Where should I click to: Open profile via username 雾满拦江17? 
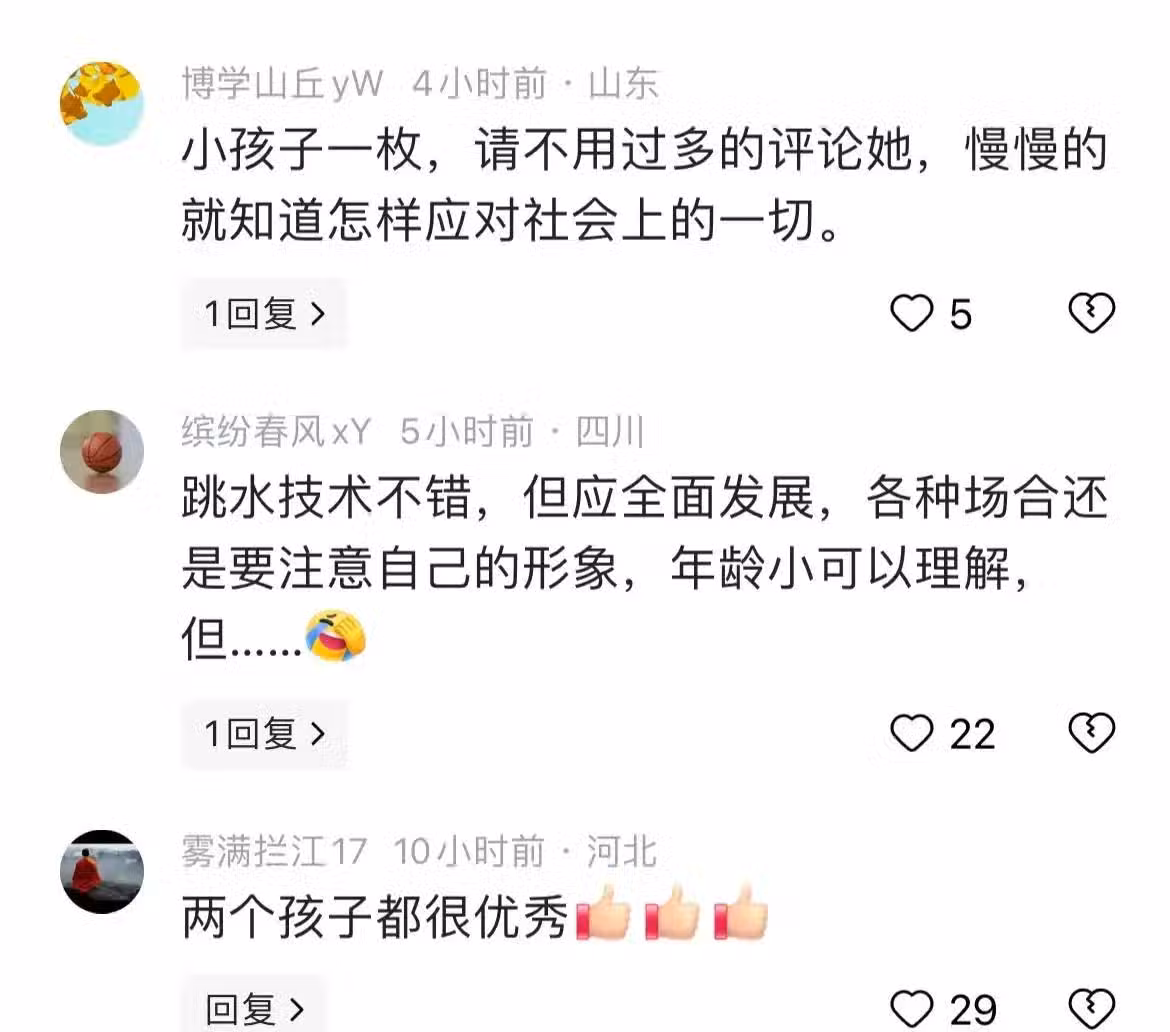pos(274,851)
